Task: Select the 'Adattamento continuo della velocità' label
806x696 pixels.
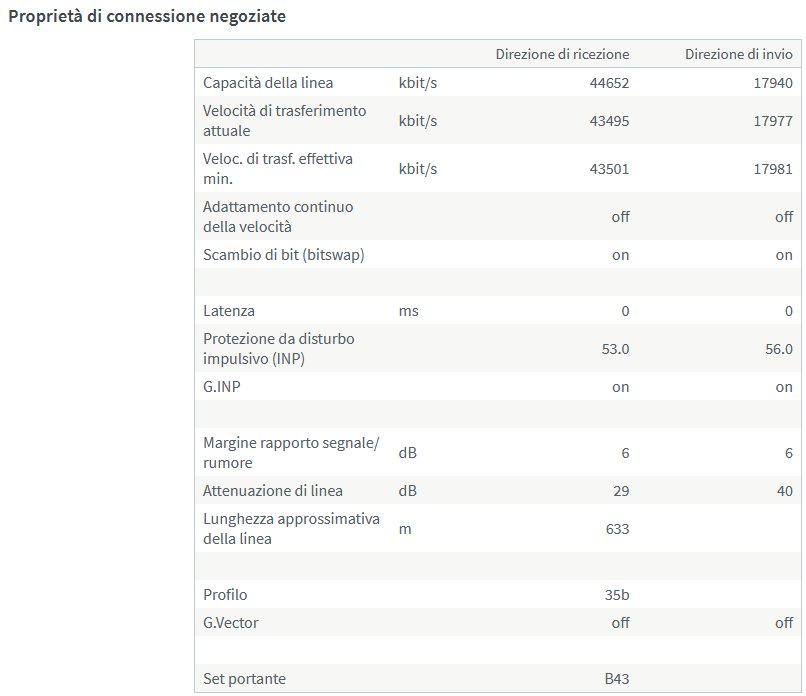Action: 278,216
